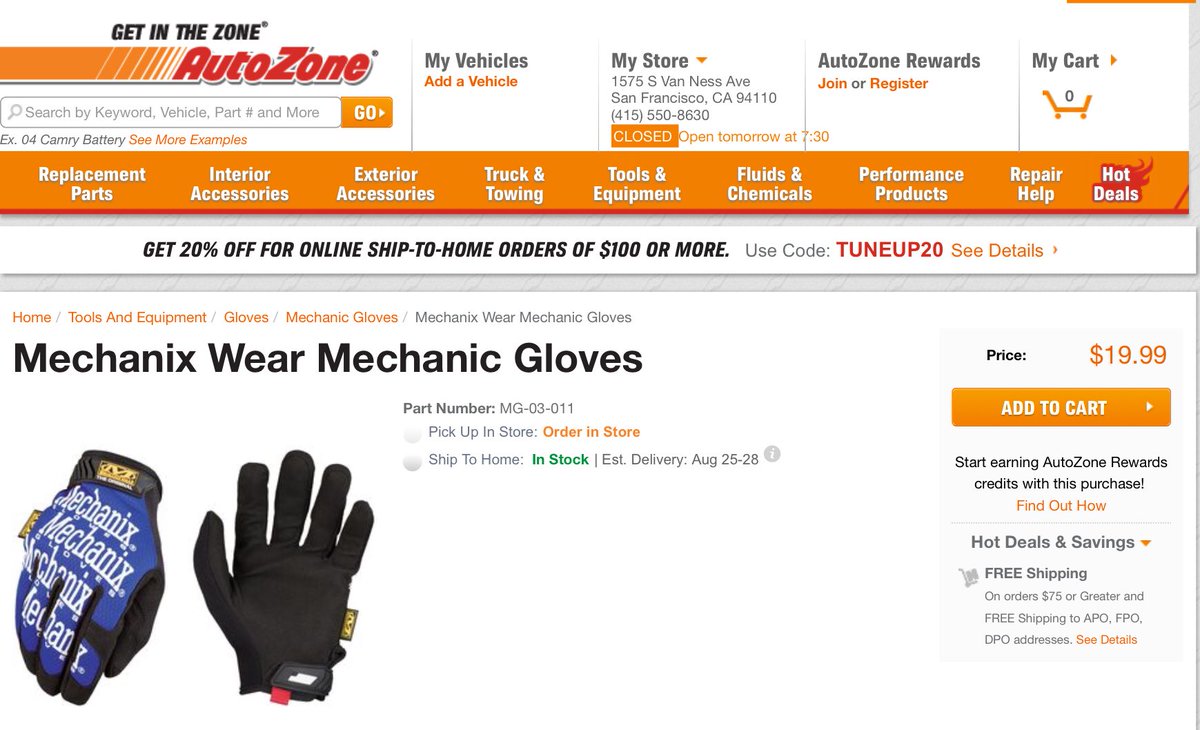Screen dimensions: 1200x730
Task: Expand the My Store dropdown
Action: coord(701,61)
